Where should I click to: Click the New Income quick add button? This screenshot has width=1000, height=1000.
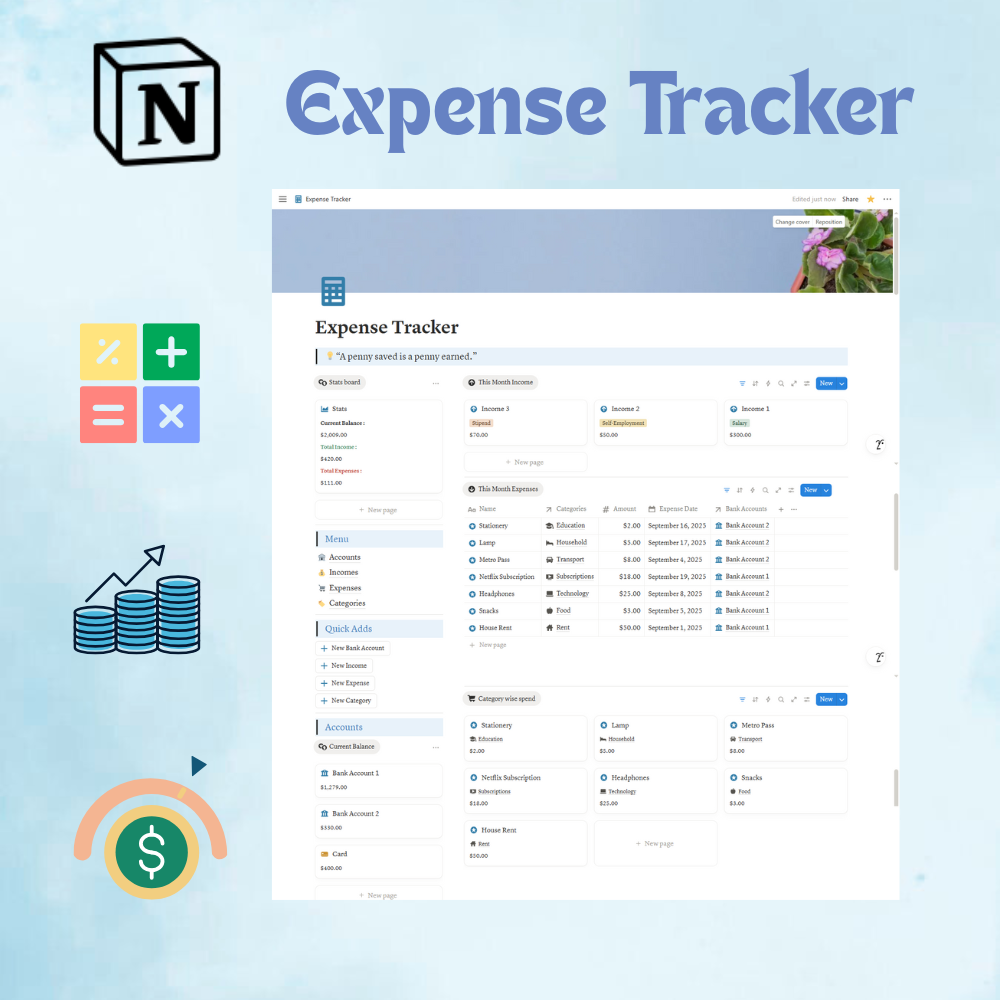click(x=344, y=666)
